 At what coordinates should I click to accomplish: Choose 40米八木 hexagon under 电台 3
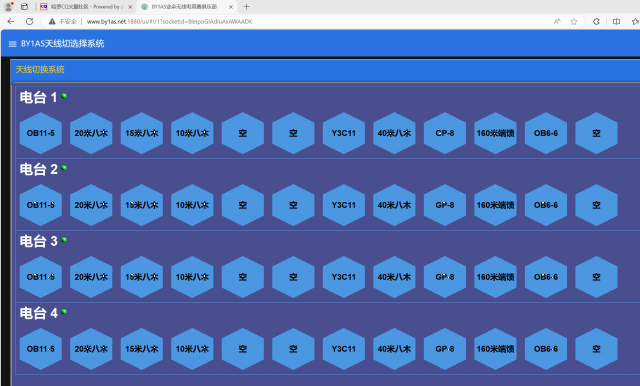pos(394,277)
